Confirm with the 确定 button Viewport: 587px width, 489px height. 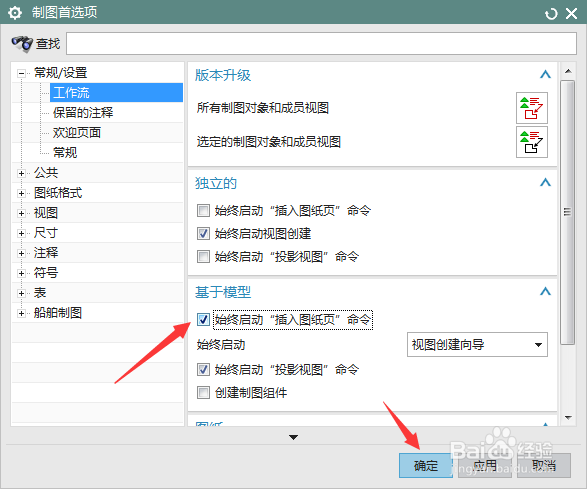pyautogui.click(x=426, y=465)
